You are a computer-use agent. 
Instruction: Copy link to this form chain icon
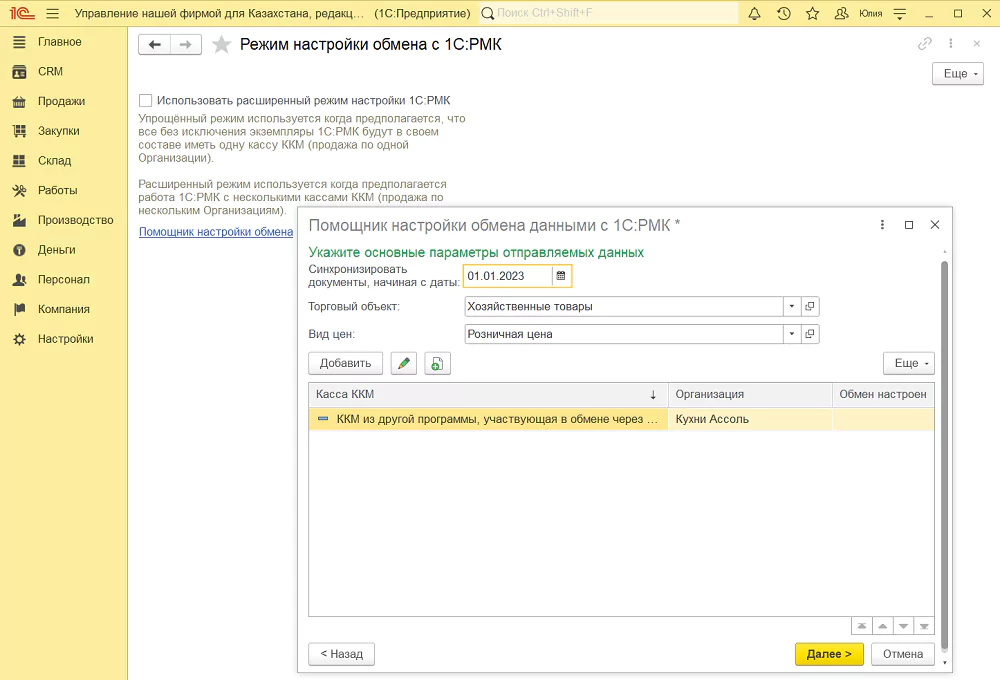click(x=924, y=43)
